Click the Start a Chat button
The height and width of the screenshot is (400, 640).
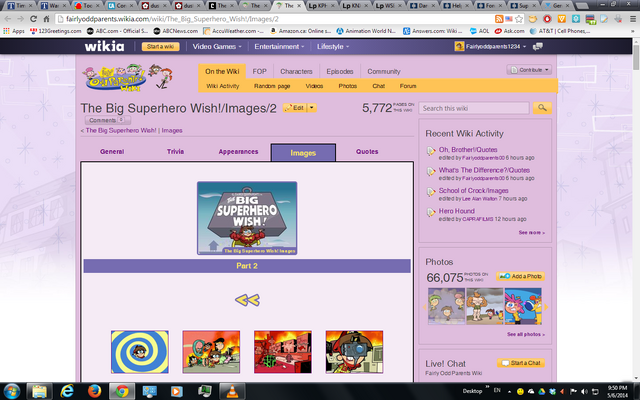(x=521, y=363)
